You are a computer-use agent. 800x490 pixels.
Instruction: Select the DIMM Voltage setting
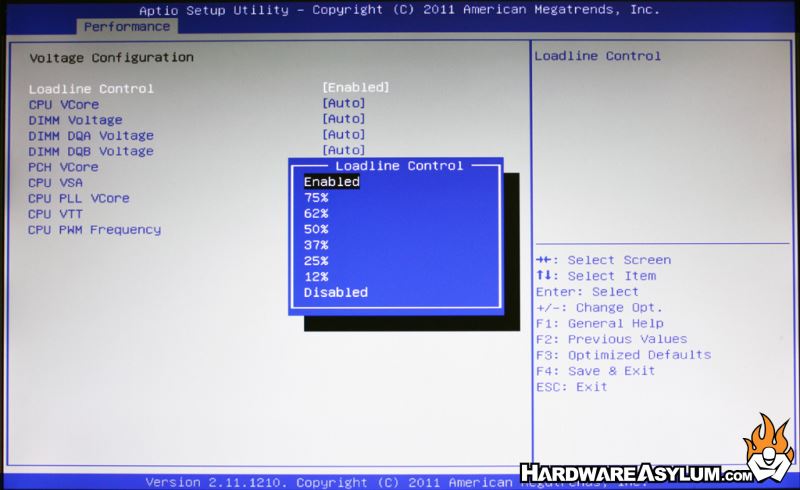[x=76, y=120]
